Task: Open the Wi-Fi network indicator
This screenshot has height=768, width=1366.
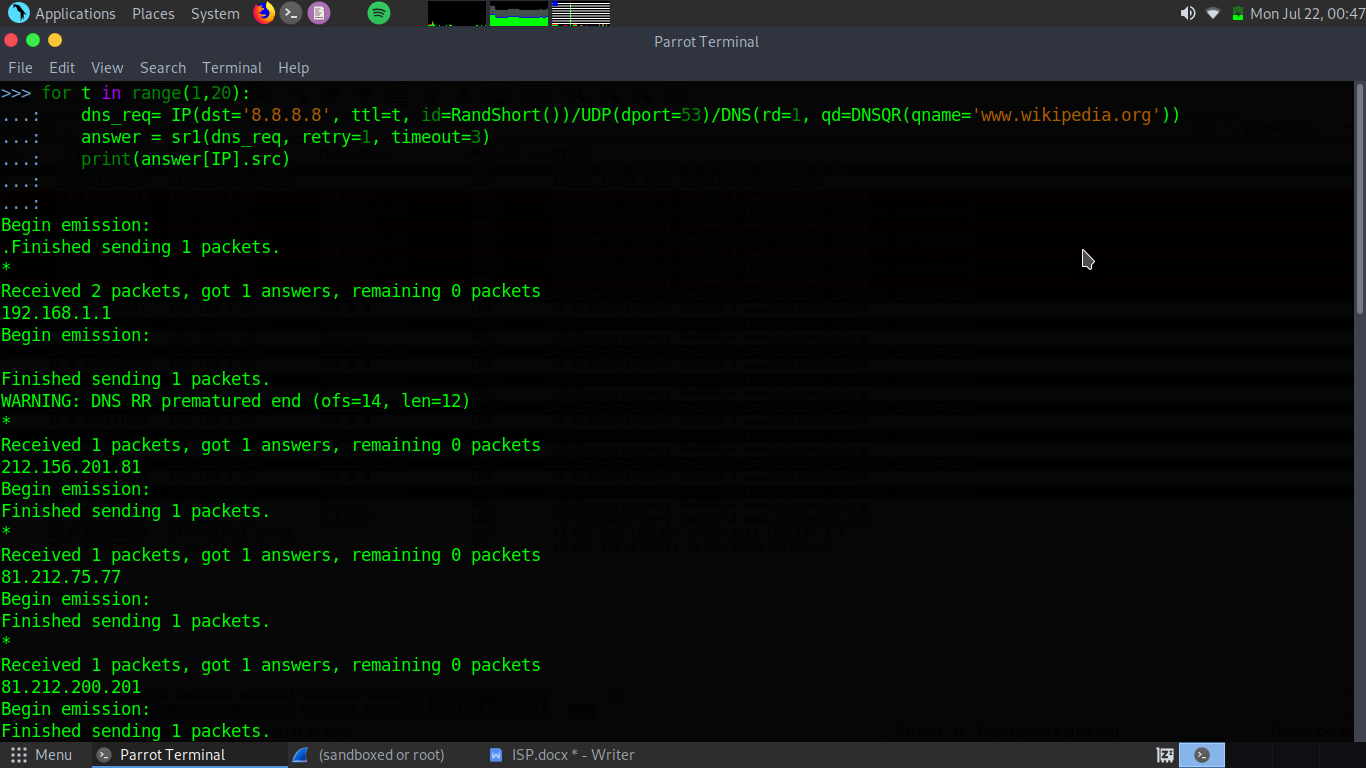Action: [x=1213, y=13]
